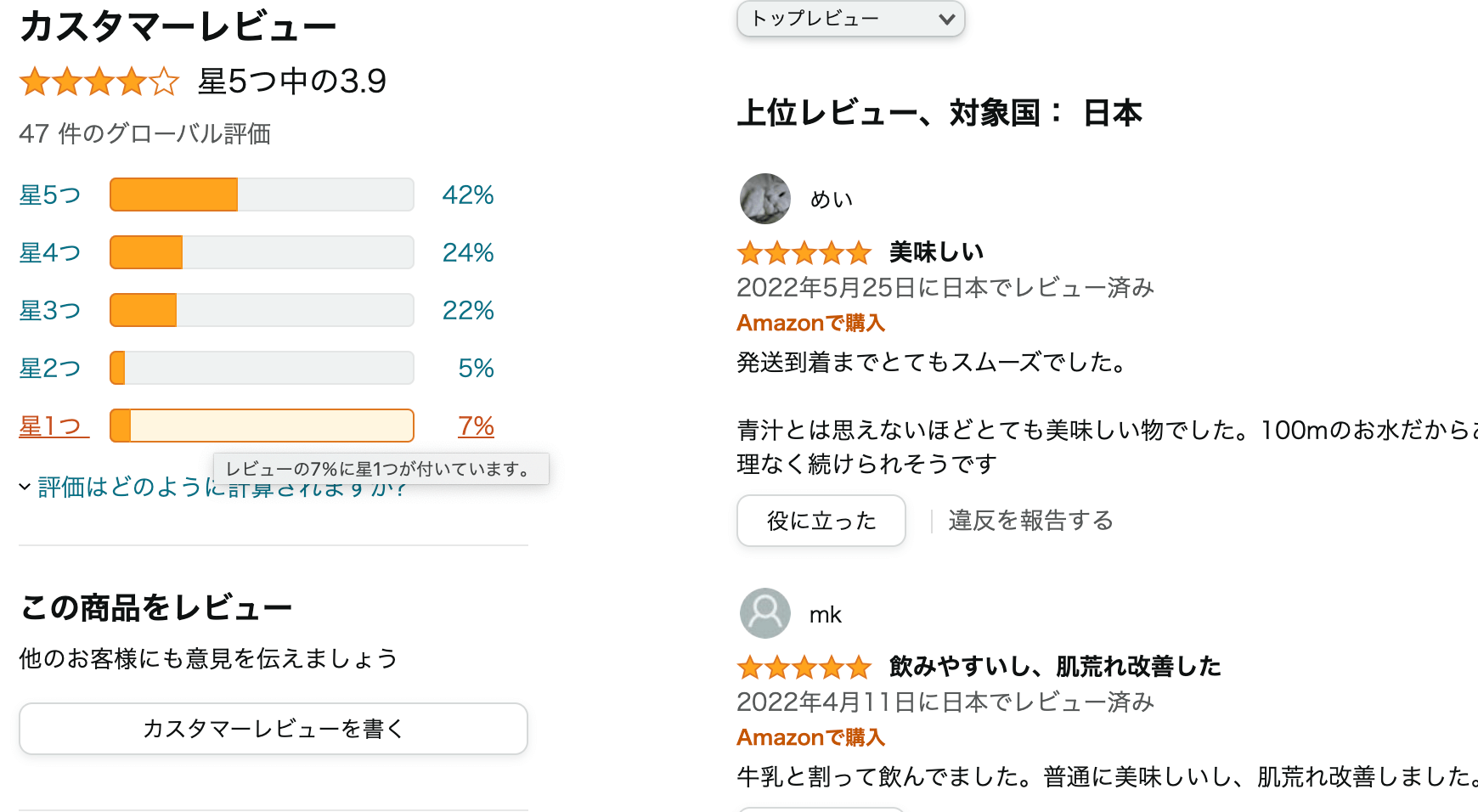The image size is (1478, 812).
Task: Click mk's default profile avatar icon
Action: pos(764,613)
